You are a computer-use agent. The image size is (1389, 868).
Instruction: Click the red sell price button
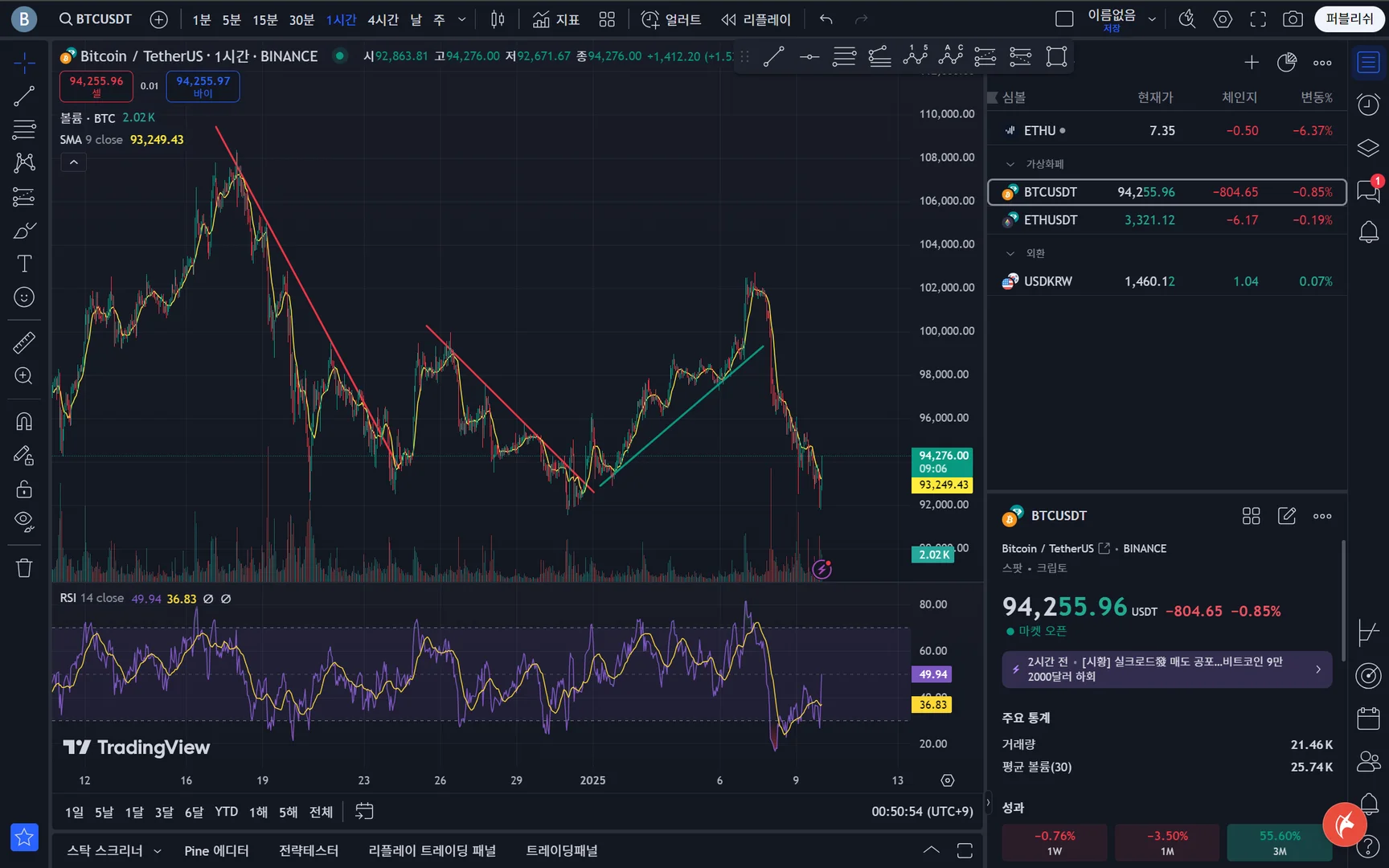(96, 86)
